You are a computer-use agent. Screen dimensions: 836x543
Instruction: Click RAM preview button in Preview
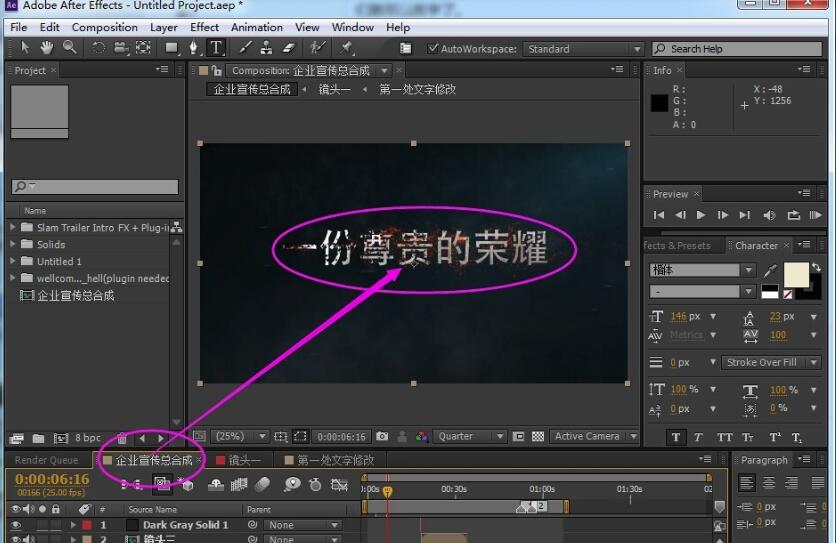click(x=815, y=215)
